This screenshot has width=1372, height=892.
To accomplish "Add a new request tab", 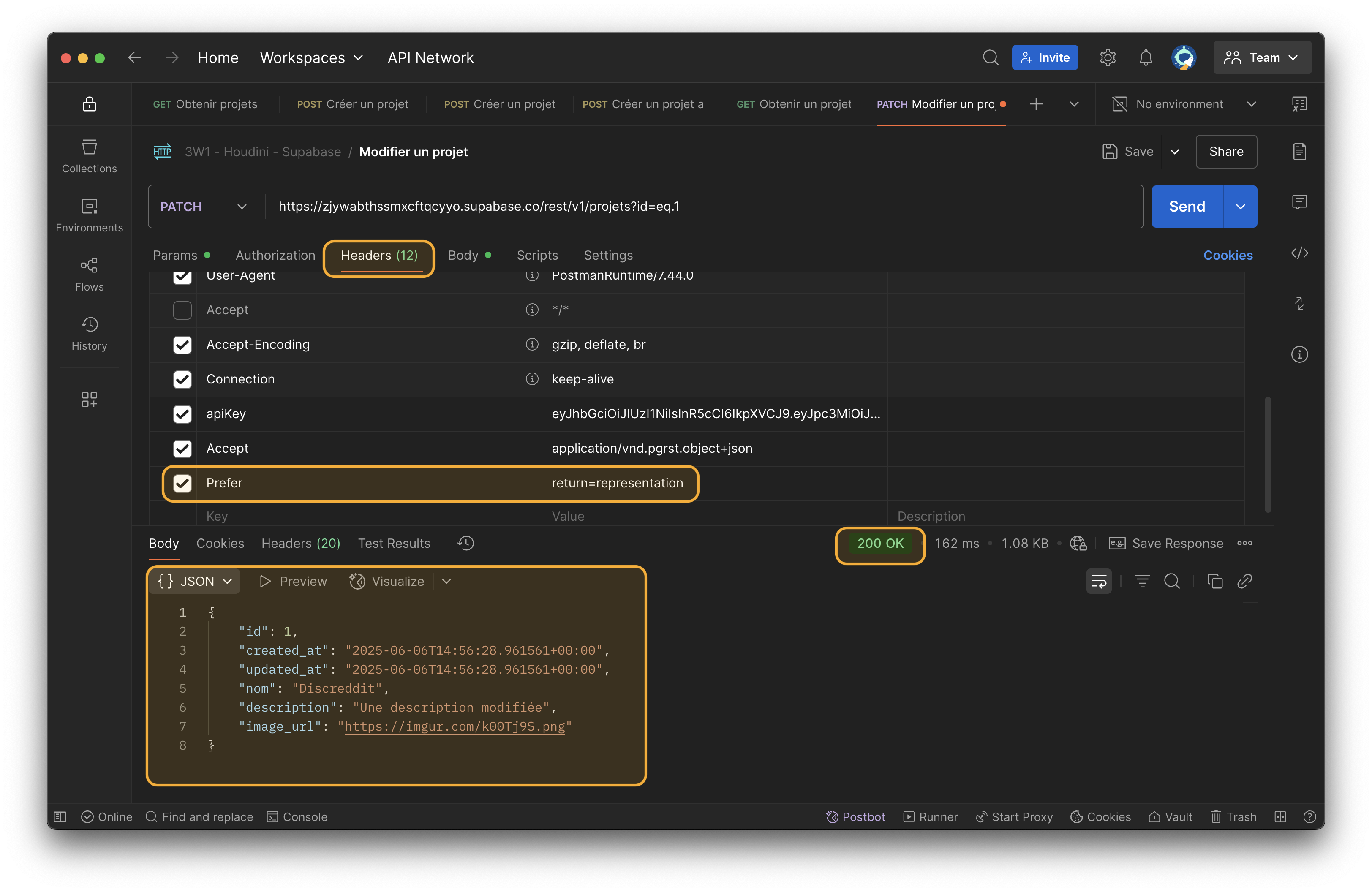I will [x=1036, y=104].
